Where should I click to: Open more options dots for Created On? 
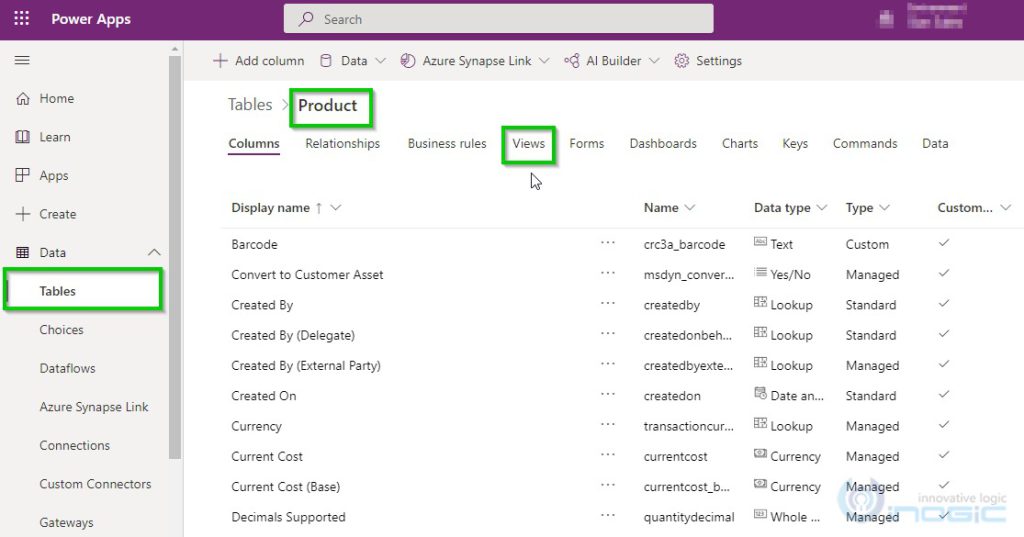pos(608,395)
